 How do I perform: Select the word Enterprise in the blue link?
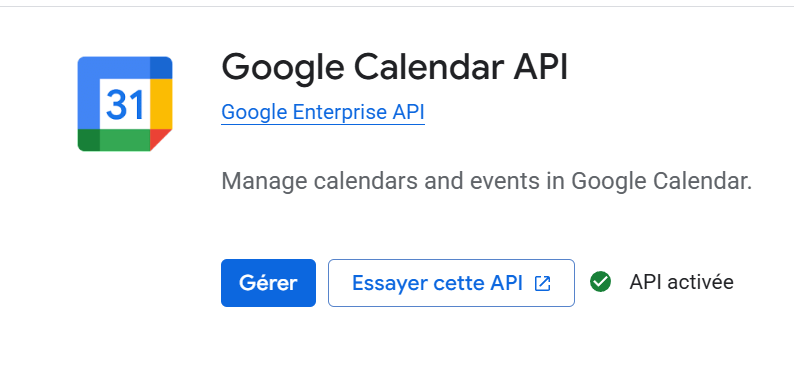click(341, 112)
